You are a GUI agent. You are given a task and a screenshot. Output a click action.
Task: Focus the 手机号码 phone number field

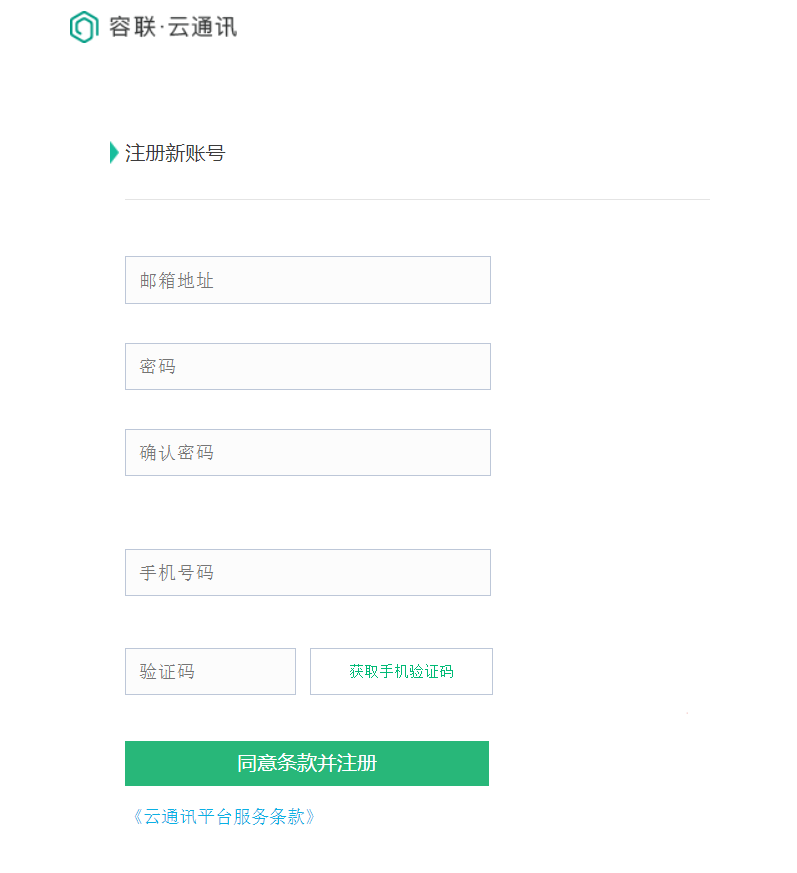[x=307, y=572]
